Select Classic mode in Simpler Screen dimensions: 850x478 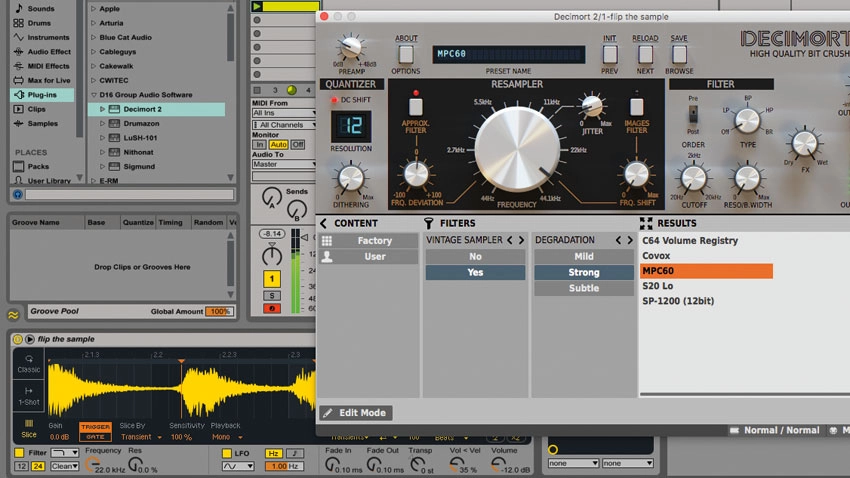[x=29, y=364]
